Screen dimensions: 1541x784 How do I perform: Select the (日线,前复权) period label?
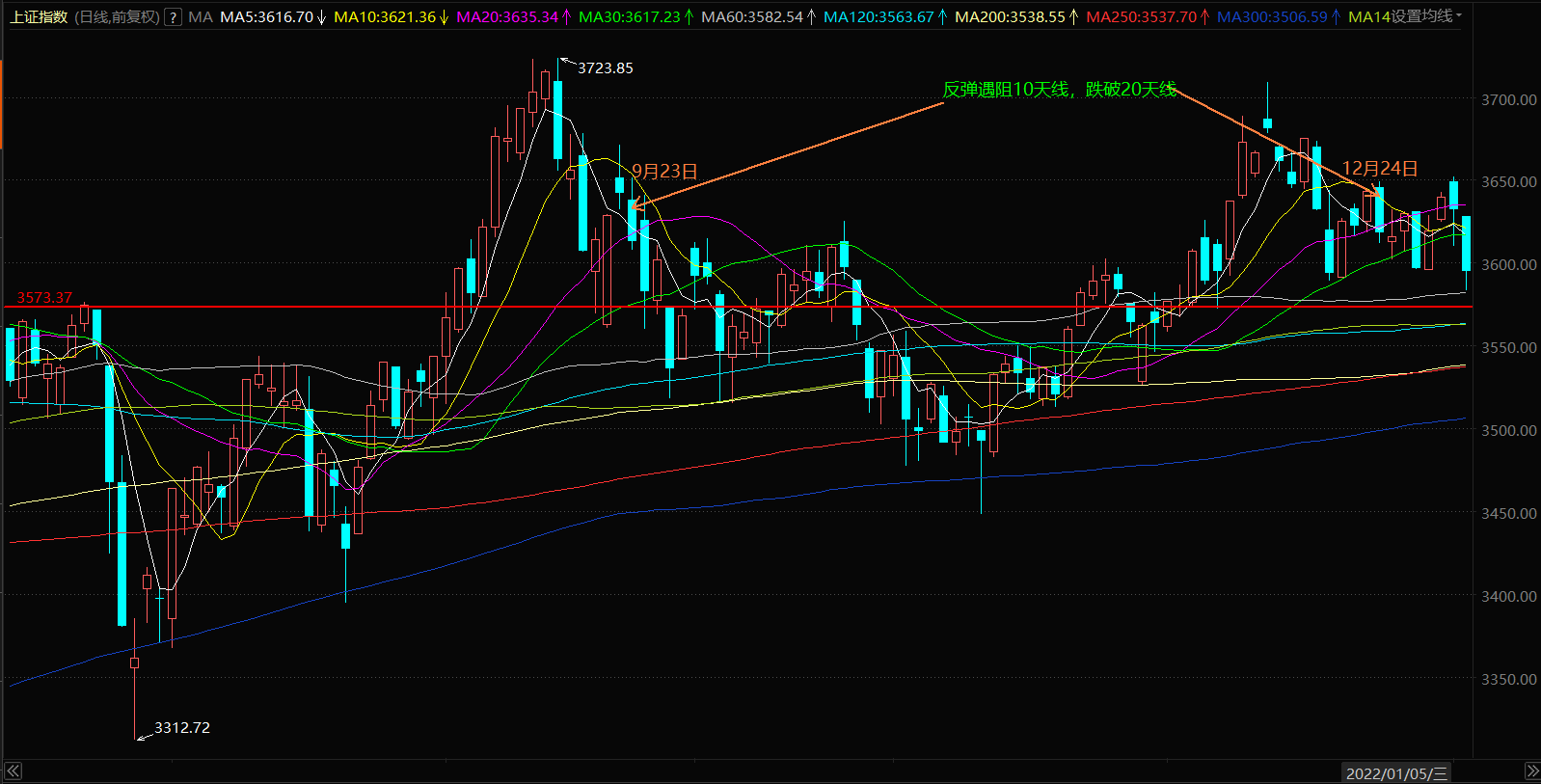click(117, 17)
